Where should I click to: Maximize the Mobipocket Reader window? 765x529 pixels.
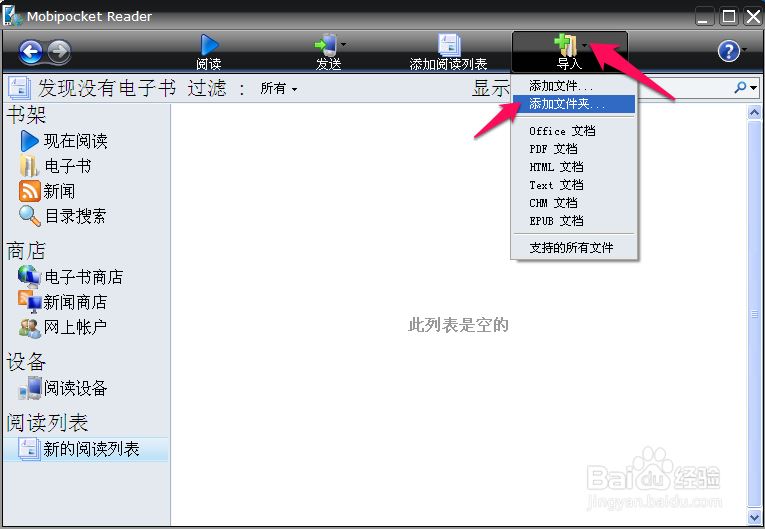(729, 17)
